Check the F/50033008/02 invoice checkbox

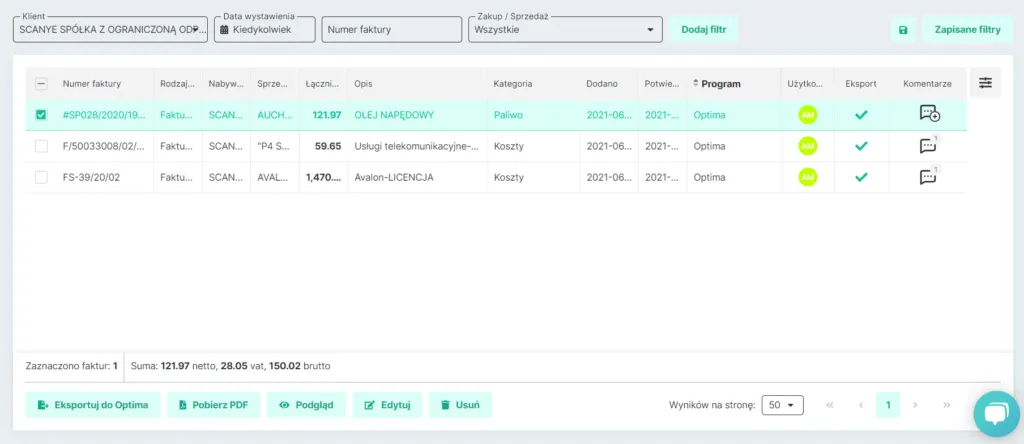click(41, 146)
